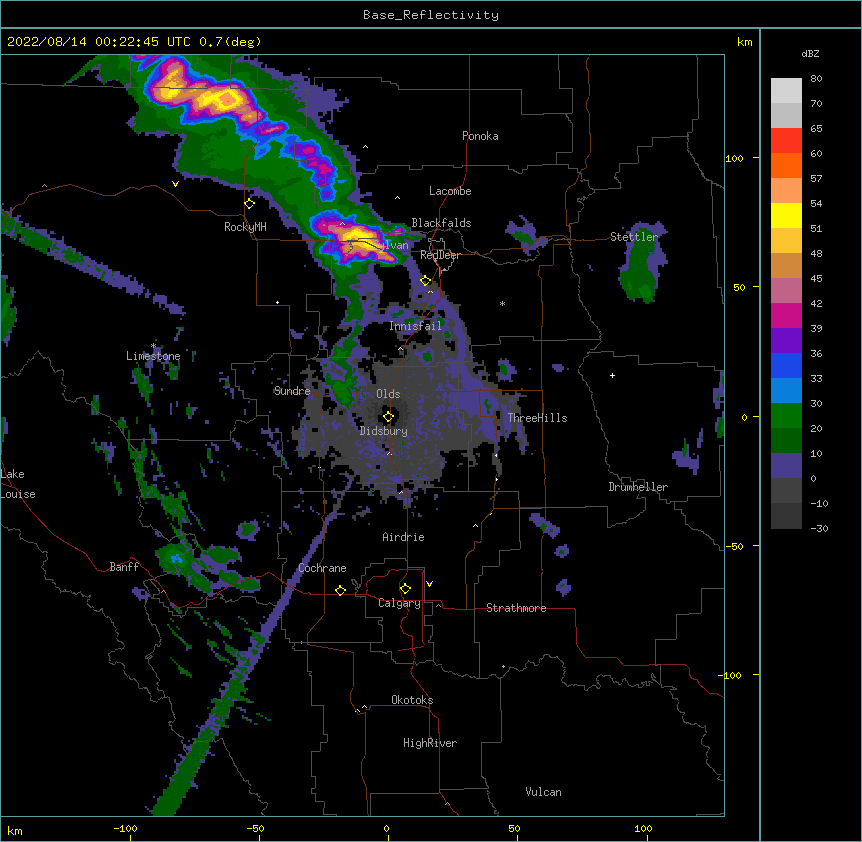The height and width of the screenshot is (842, 862).
Task: Click the white plus marker north of Drumheller
Action: 612,375
